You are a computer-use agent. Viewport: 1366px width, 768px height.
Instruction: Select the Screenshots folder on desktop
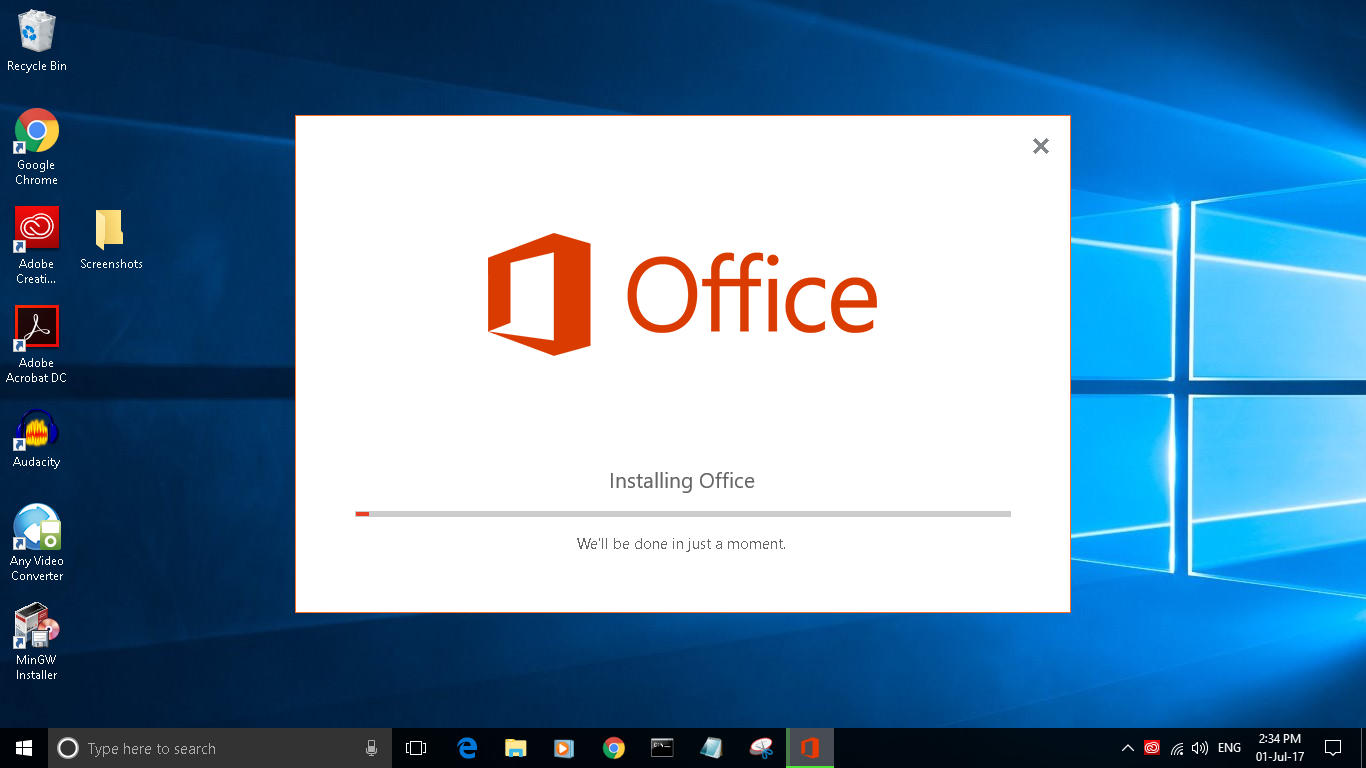click(111, 239)
